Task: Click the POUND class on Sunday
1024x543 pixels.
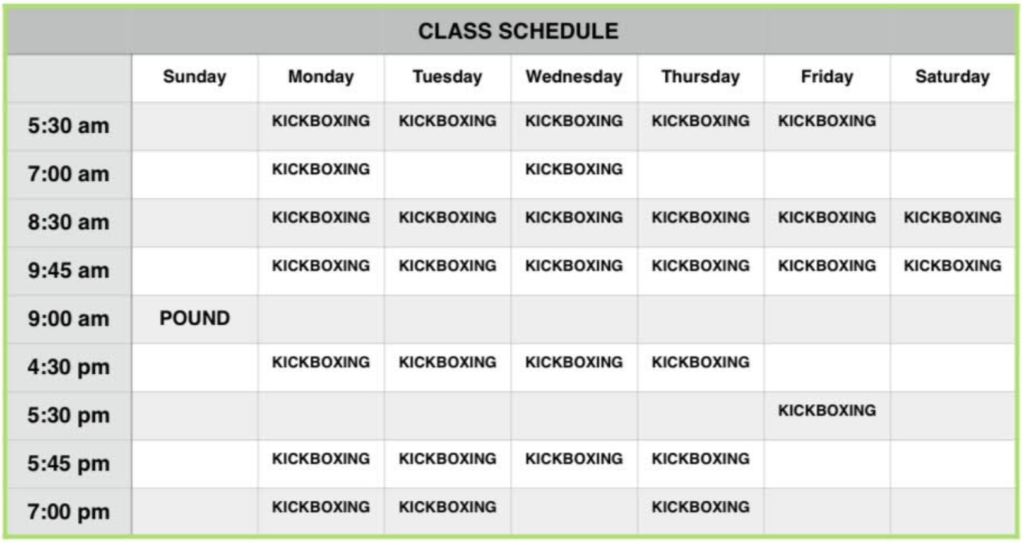Action: [x=195, y=318]
